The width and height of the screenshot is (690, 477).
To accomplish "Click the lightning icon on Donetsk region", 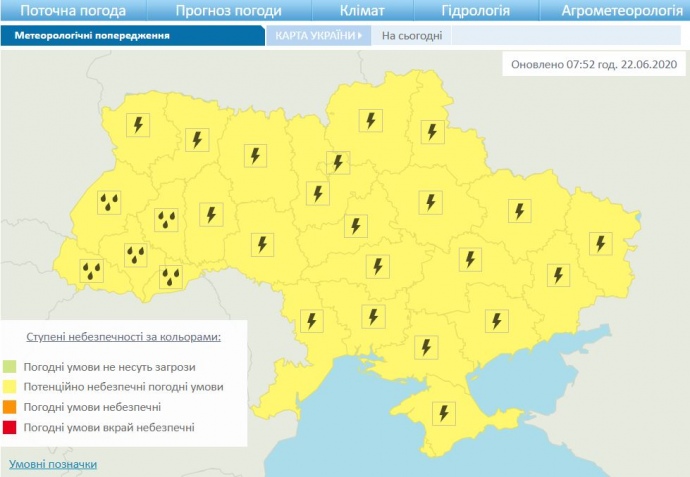I will [558, 274].
